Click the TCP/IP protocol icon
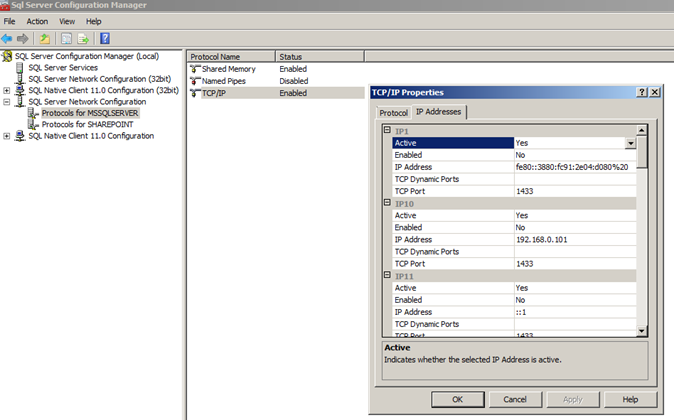 point(196,93)
